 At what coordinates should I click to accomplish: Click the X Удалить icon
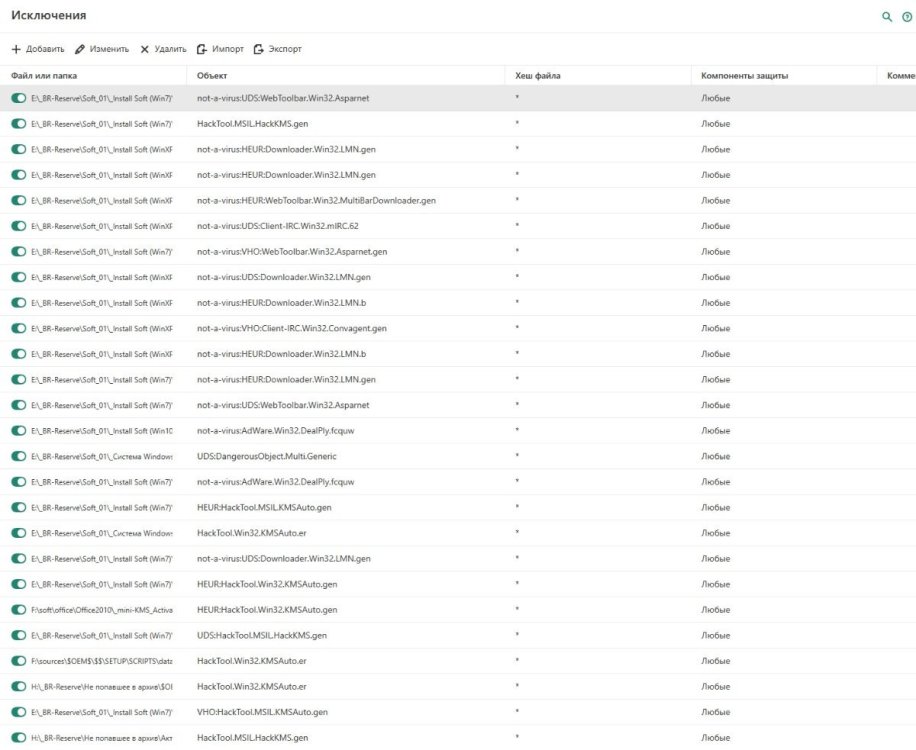click(144, 49)
